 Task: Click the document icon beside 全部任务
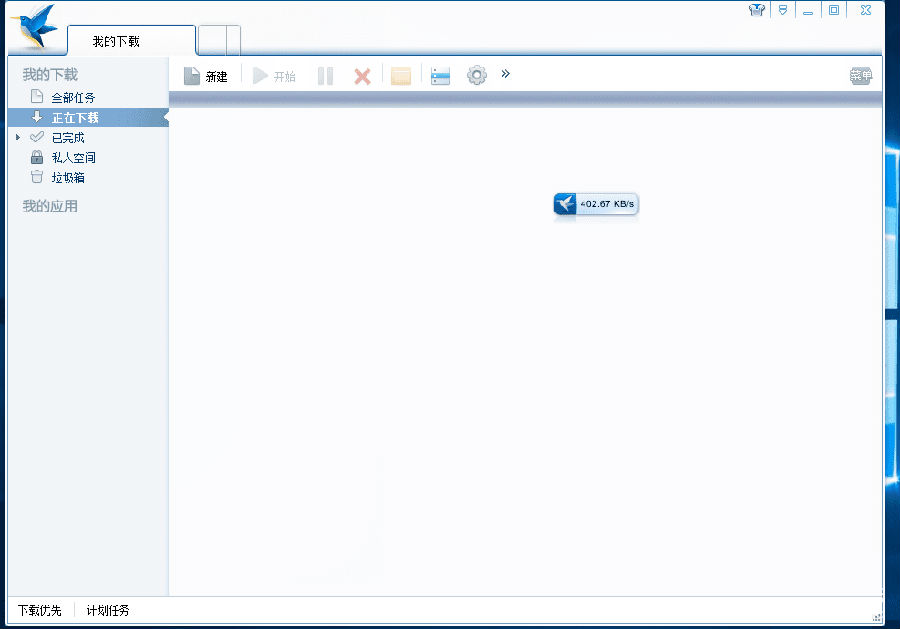(x=37, y=96)
